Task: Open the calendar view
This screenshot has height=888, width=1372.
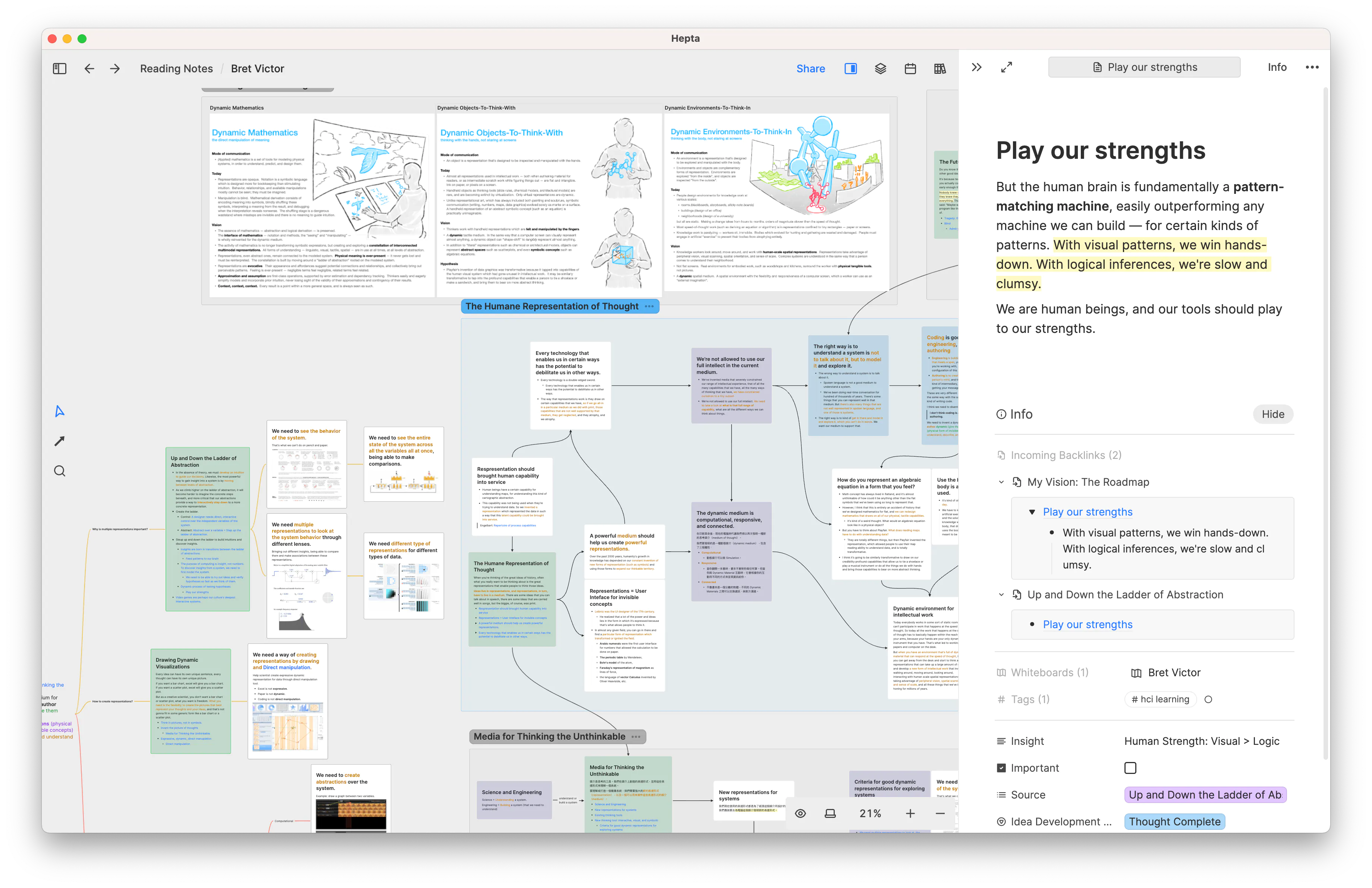Action: coord(911,68)
